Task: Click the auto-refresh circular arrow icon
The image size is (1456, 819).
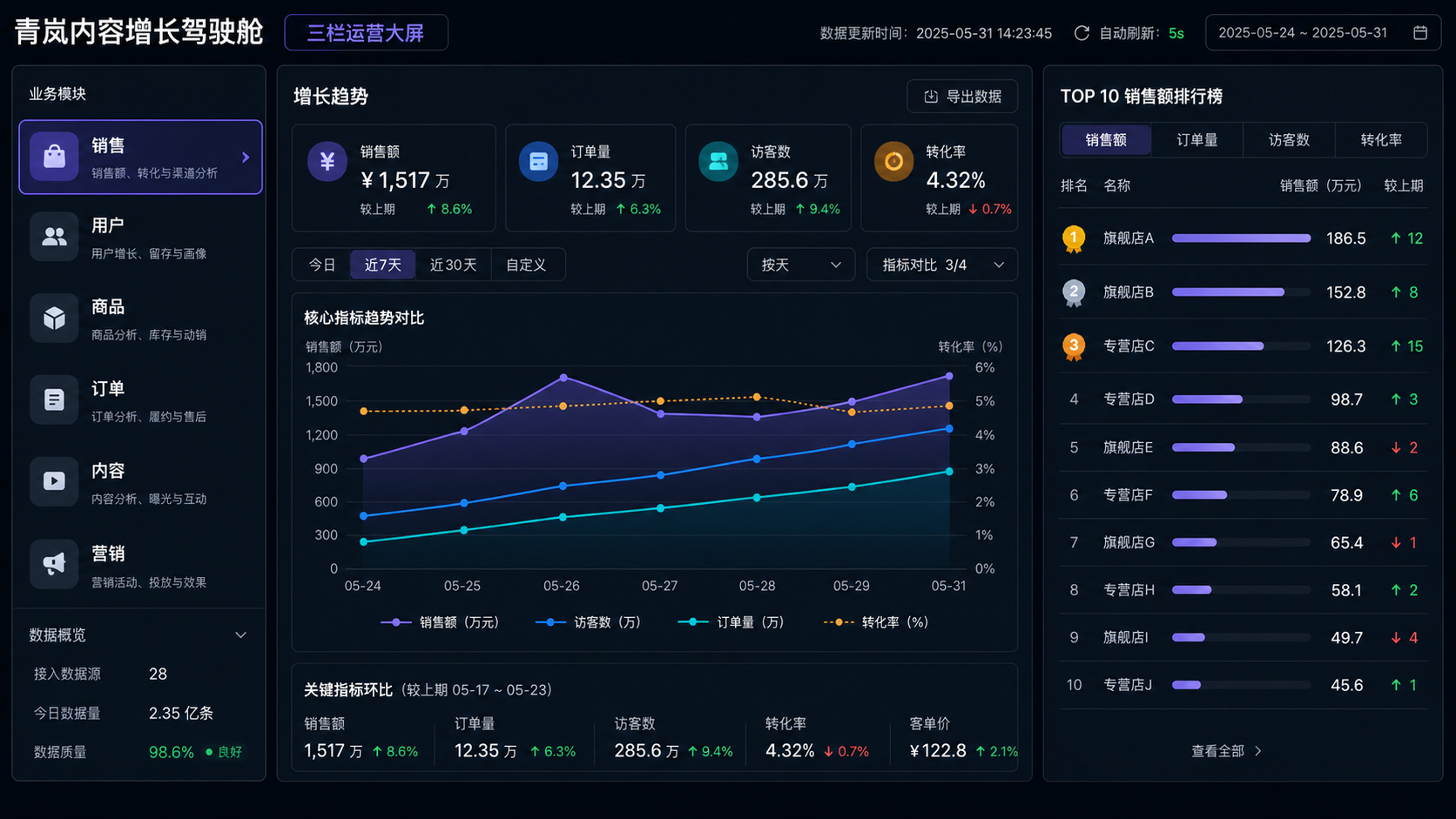Action: click(x=1082, y=33)
